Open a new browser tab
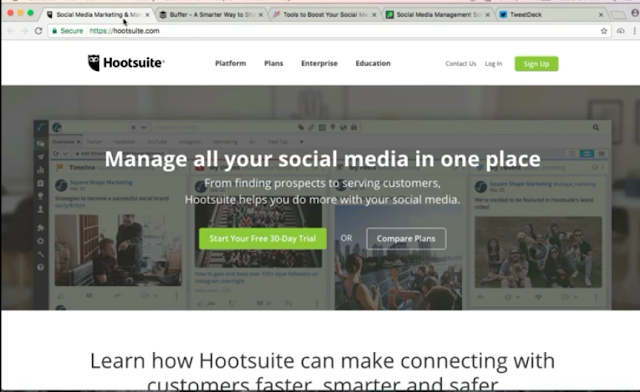 (618, 15)
